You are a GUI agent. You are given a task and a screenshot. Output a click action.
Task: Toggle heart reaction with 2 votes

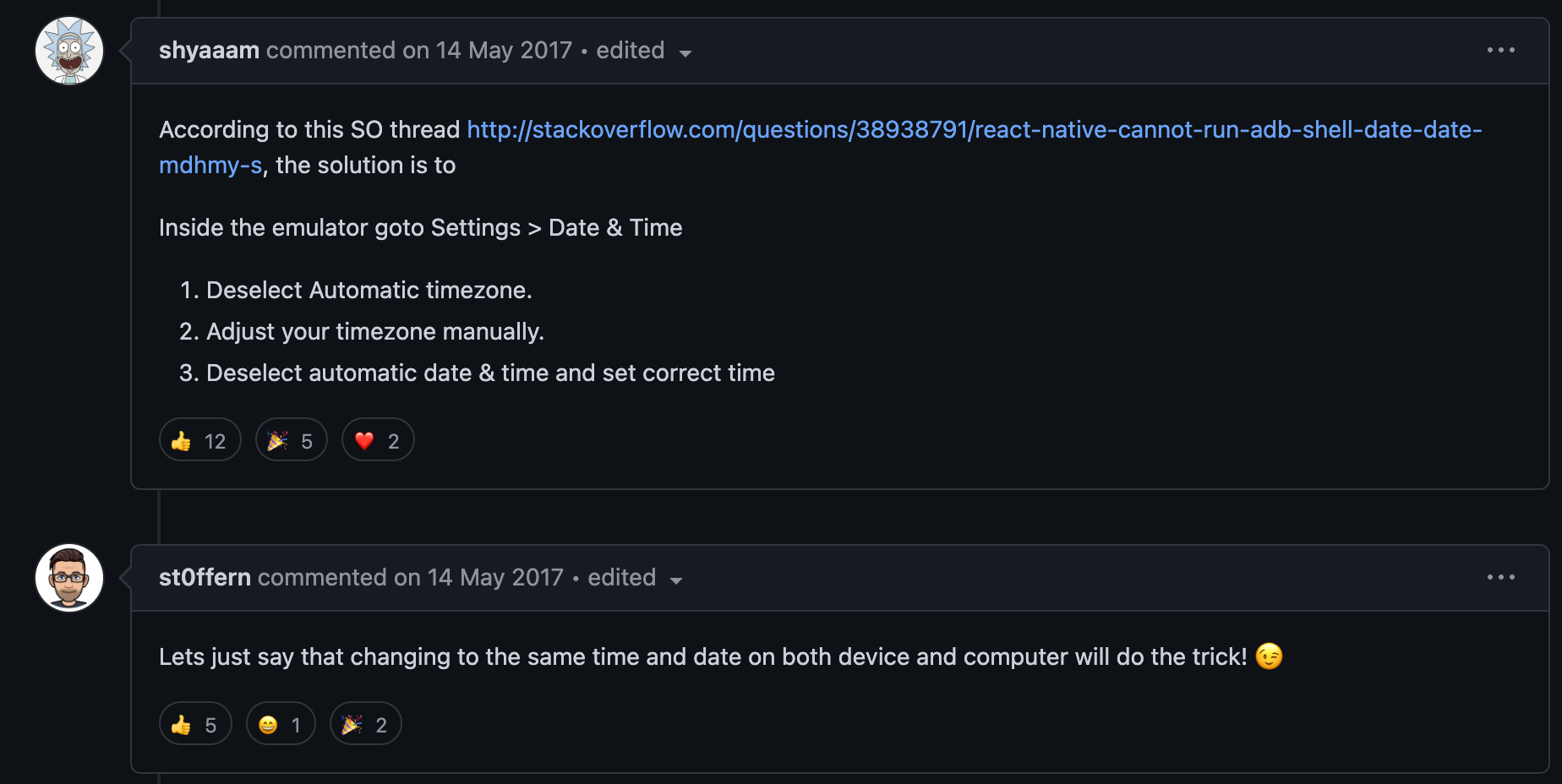377,440
